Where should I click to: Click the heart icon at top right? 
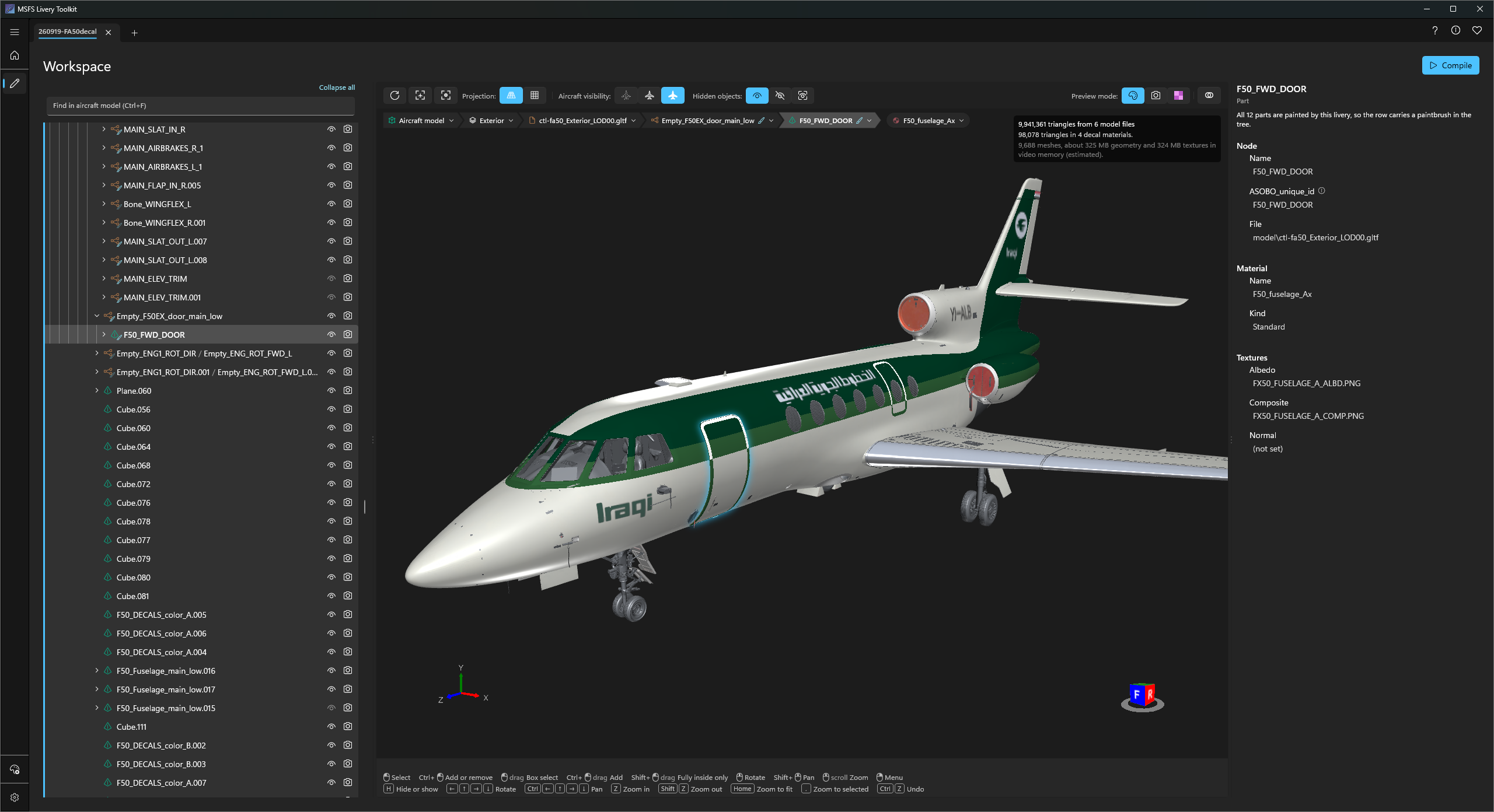click(1477, 30)
